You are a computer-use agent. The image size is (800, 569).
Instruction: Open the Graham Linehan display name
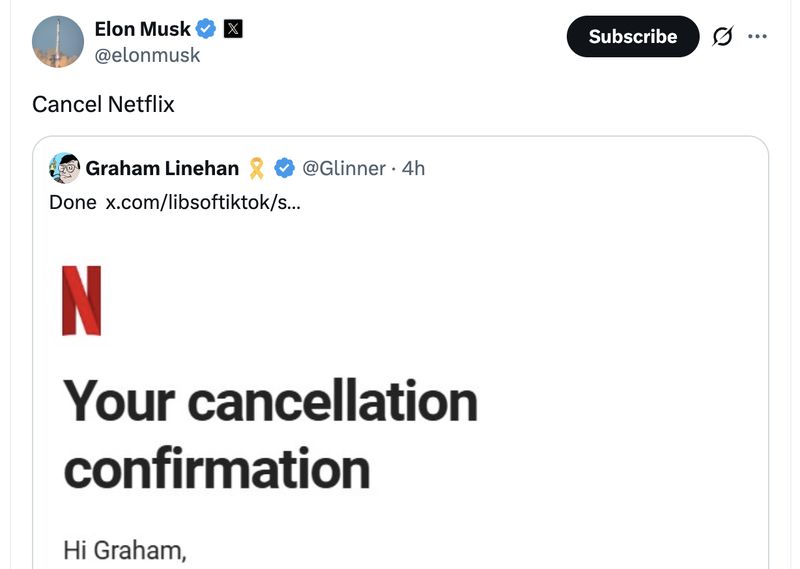162,168
